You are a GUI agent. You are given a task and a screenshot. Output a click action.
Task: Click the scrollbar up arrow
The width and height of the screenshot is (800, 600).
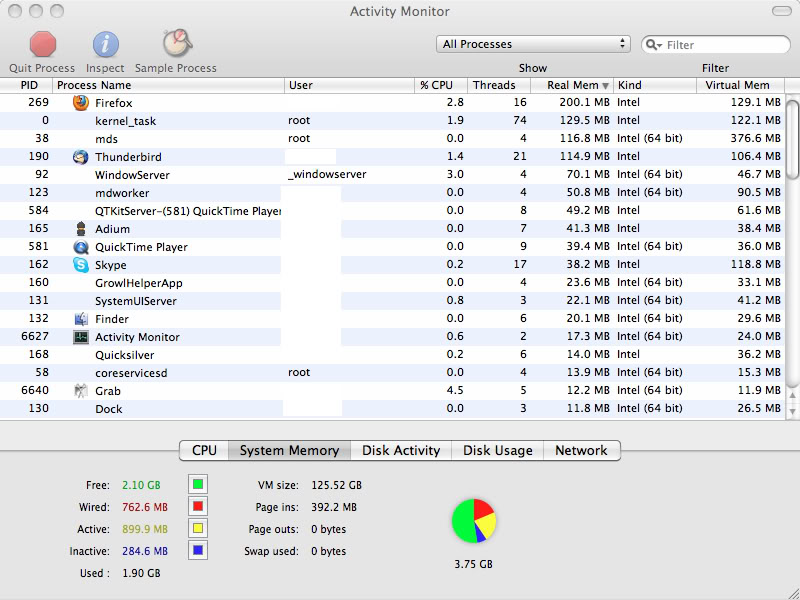pyautogui.click(x=792, y=395)
